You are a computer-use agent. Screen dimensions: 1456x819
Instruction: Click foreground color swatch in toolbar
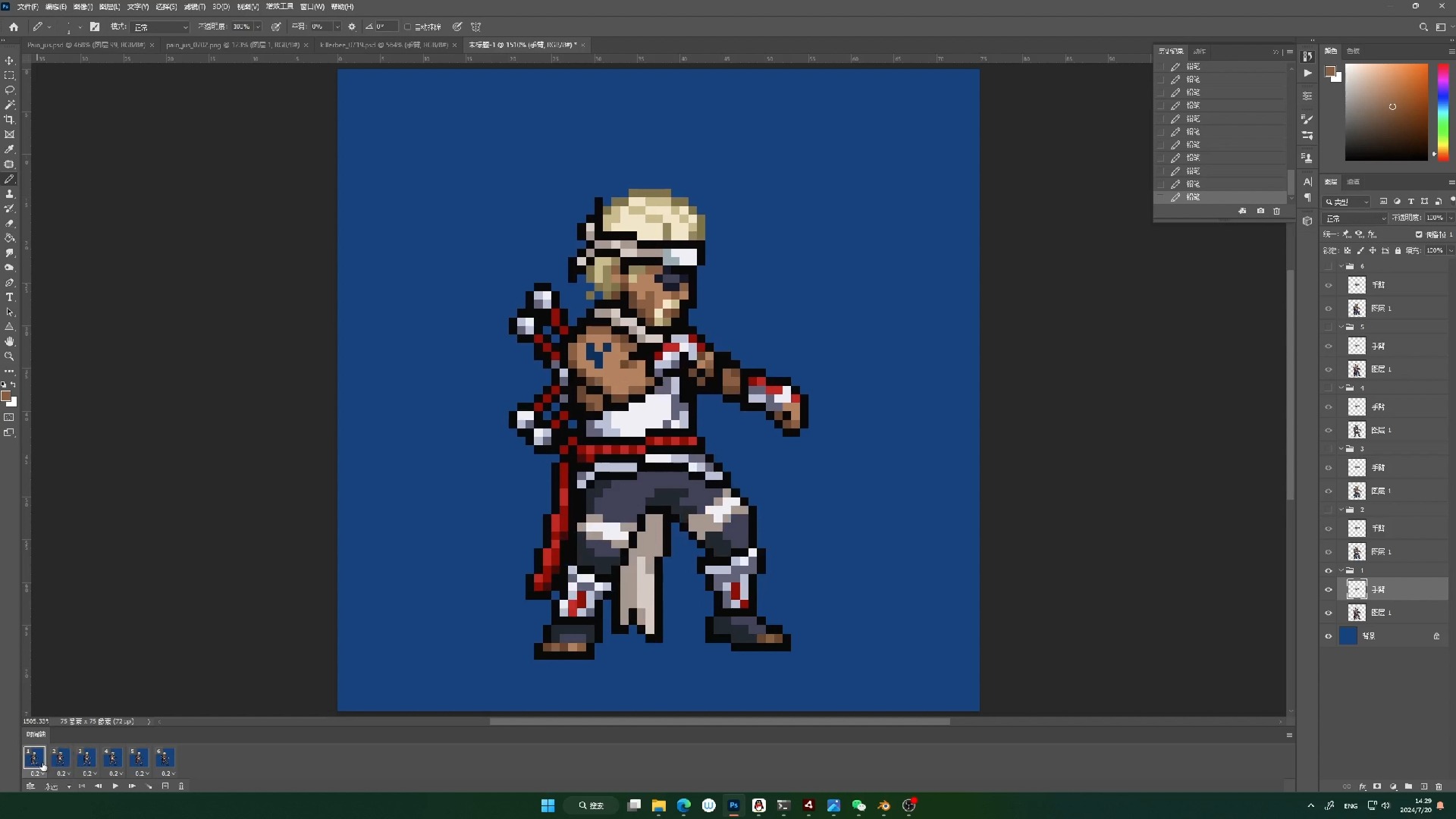6,397
